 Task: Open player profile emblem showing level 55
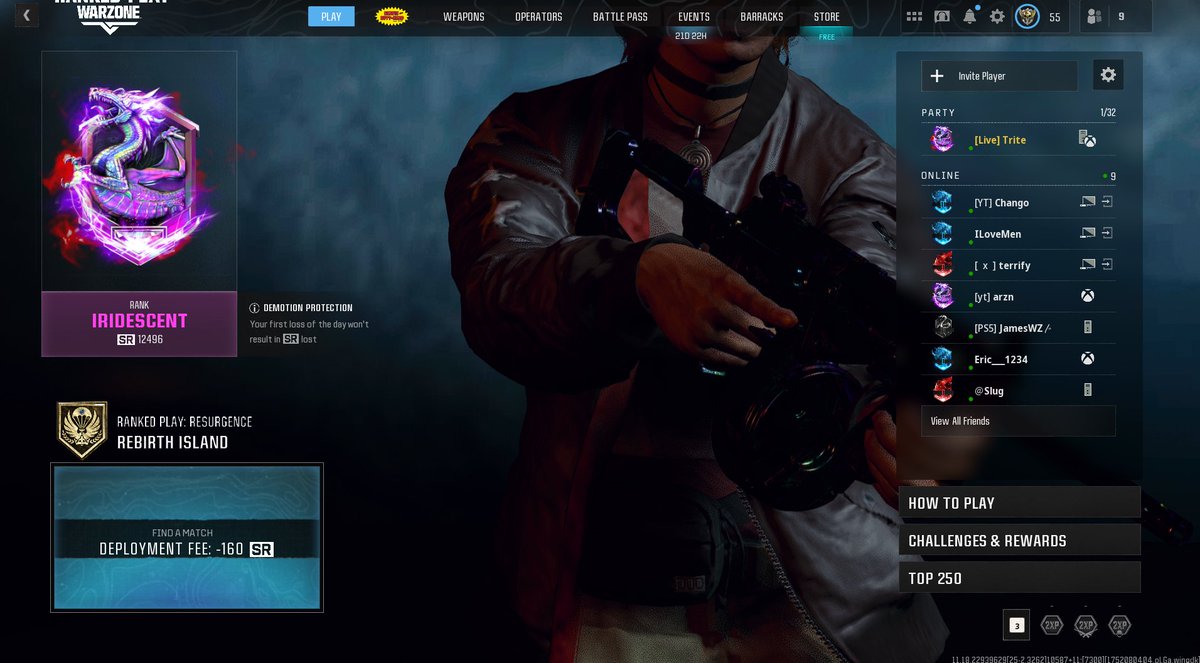1027,16
